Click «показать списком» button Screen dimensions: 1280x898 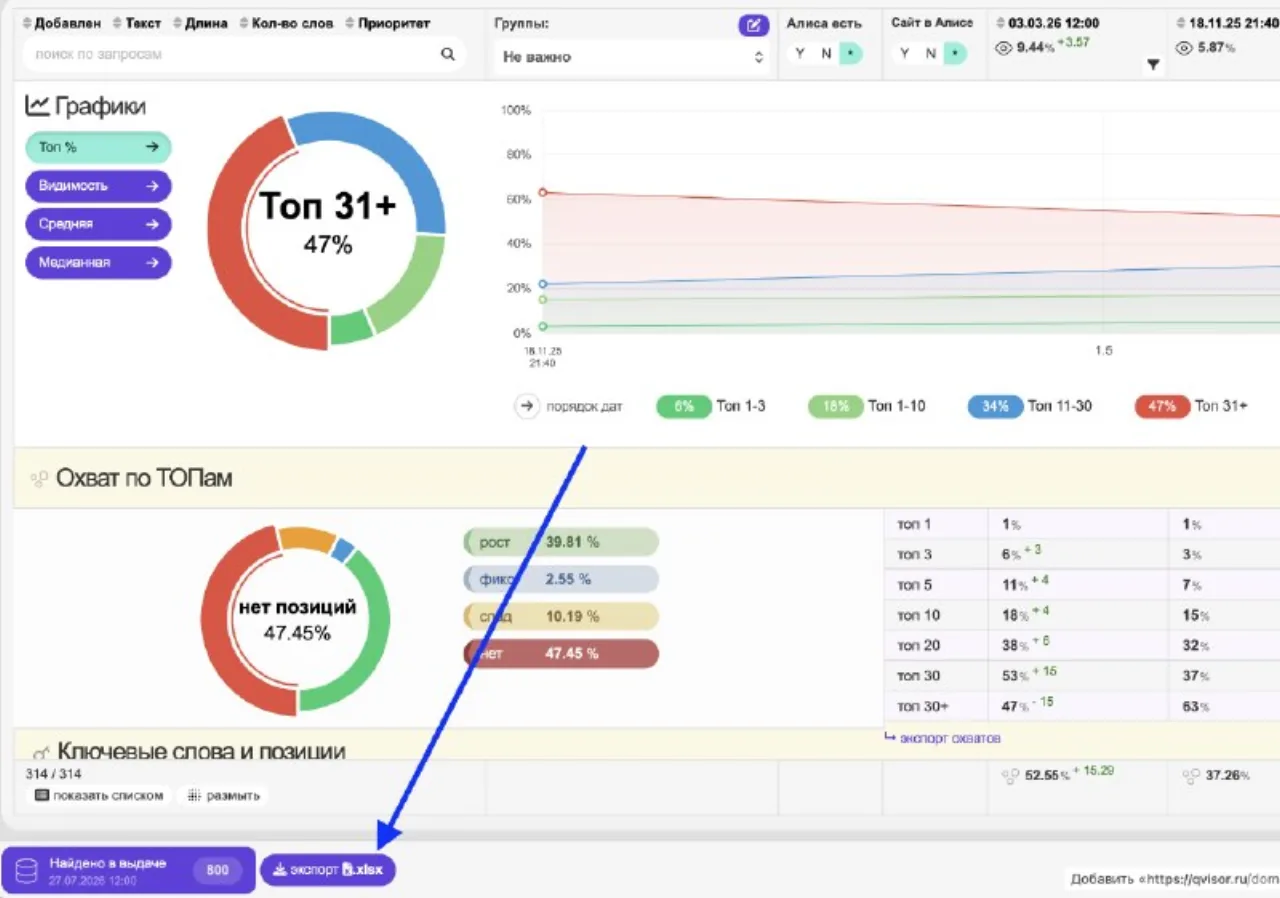[x=98, y=796]
